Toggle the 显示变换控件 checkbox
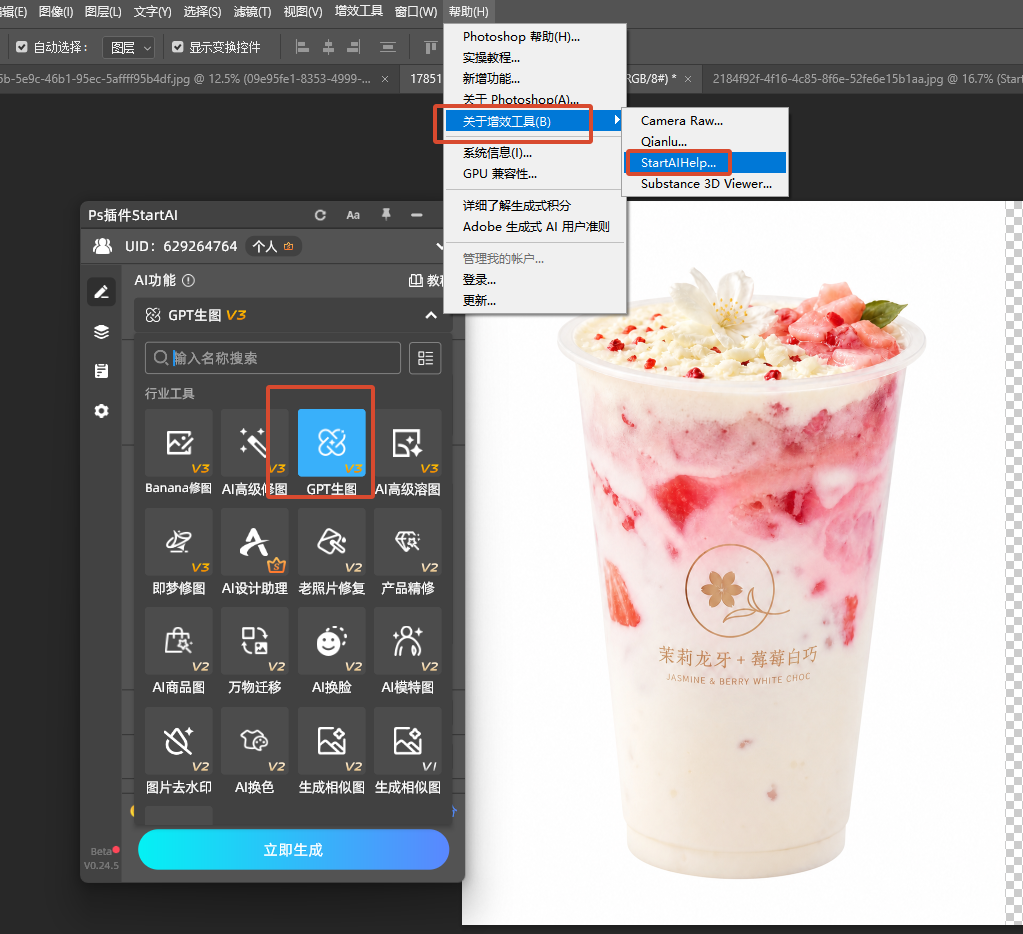 (x=177, y=47)
